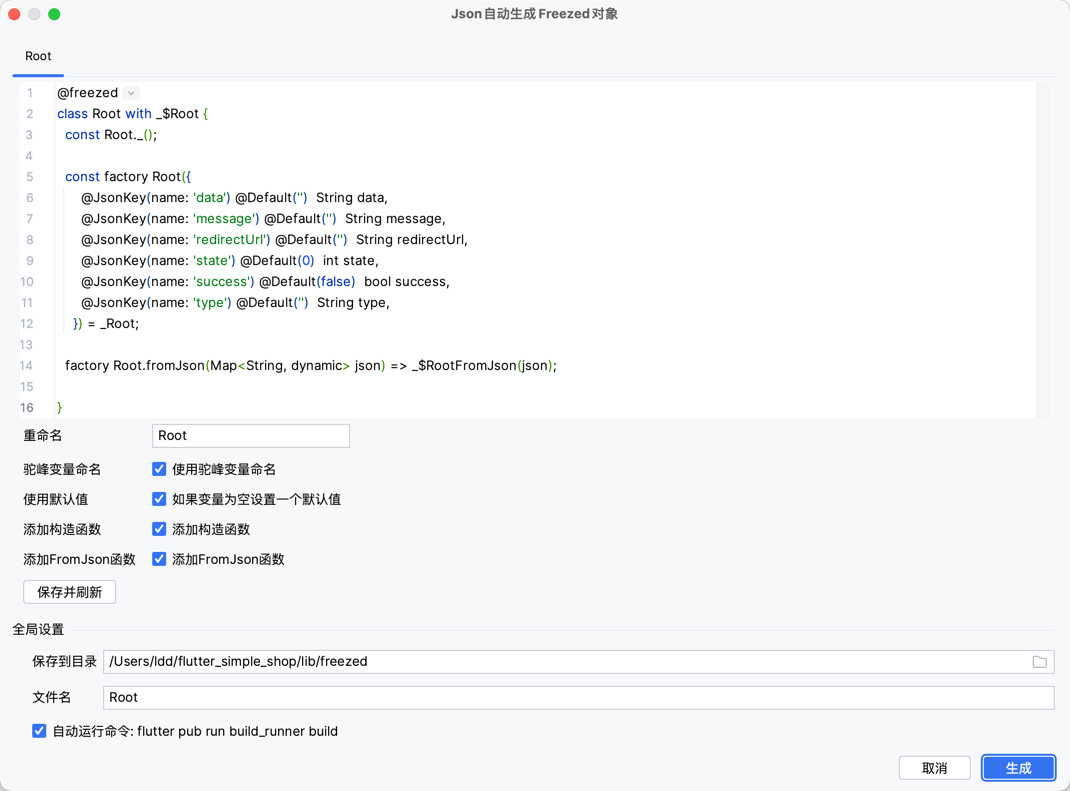The image size is (1070, 791).
Task: Click the 'success' bool field code line
Action: coord(265,282)
